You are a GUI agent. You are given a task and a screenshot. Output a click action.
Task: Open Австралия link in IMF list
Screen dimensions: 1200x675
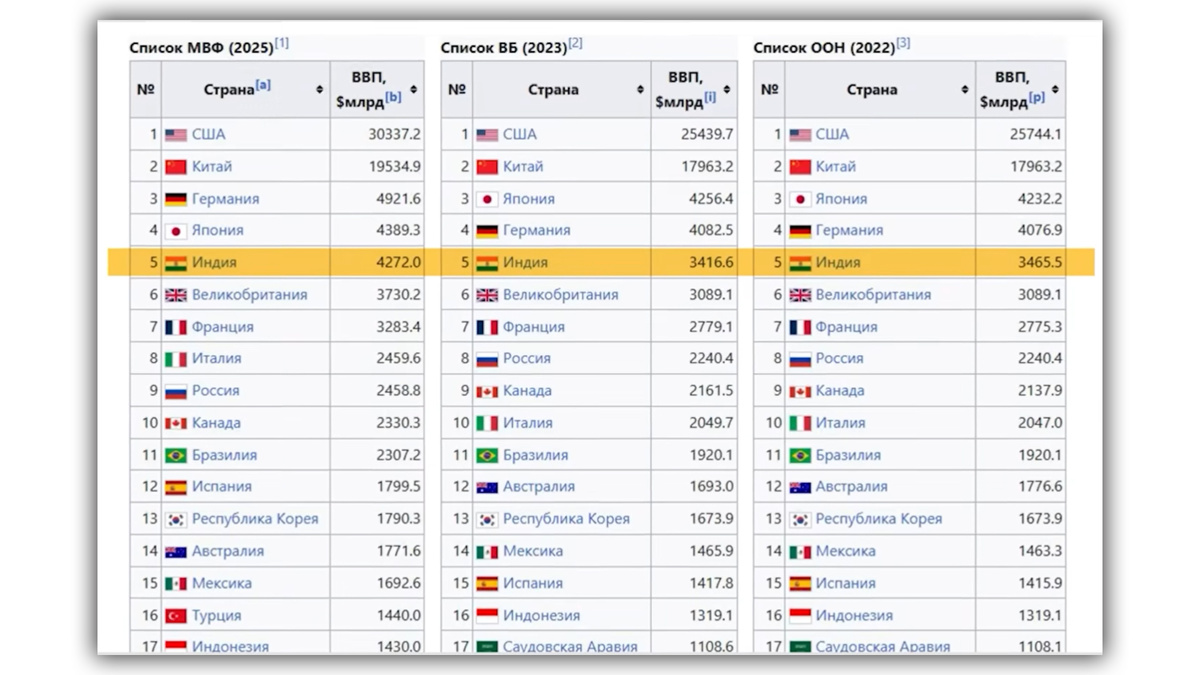(228, 550)
